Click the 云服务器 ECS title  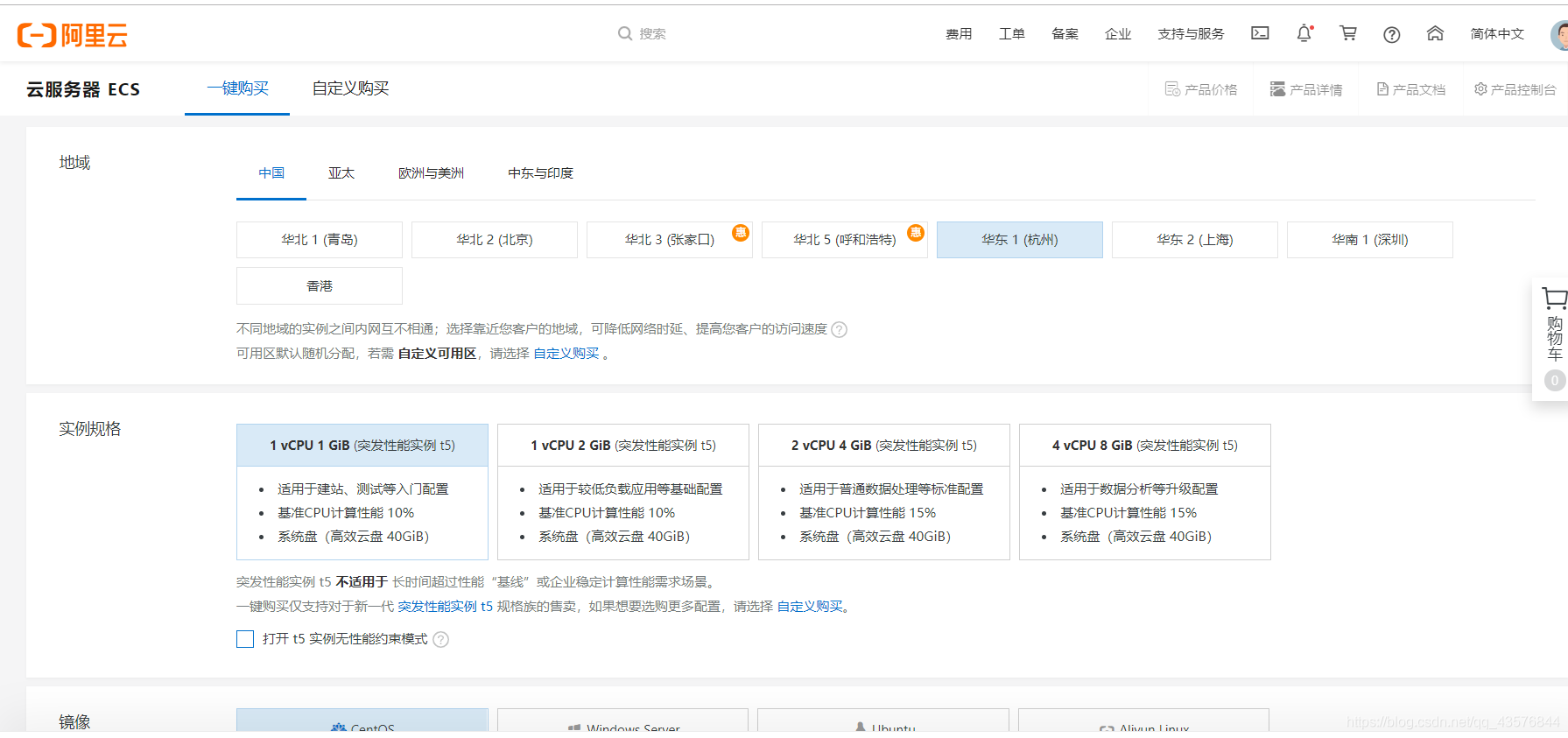(x=83, y=89)
